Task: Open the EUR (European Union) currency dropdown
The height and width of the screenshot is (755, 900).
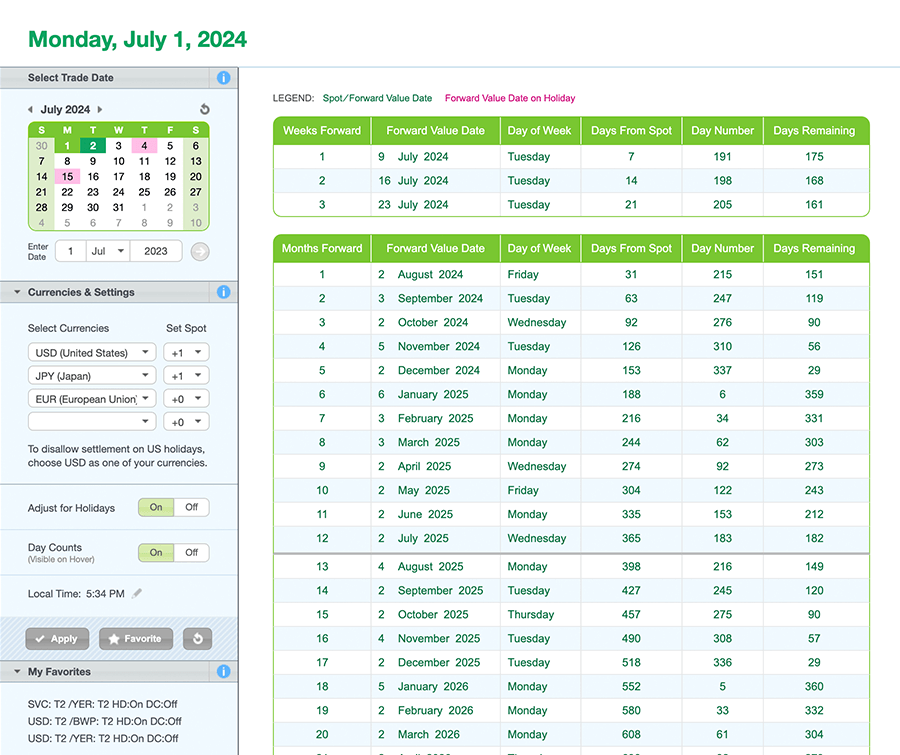Action: click(92, 399)
